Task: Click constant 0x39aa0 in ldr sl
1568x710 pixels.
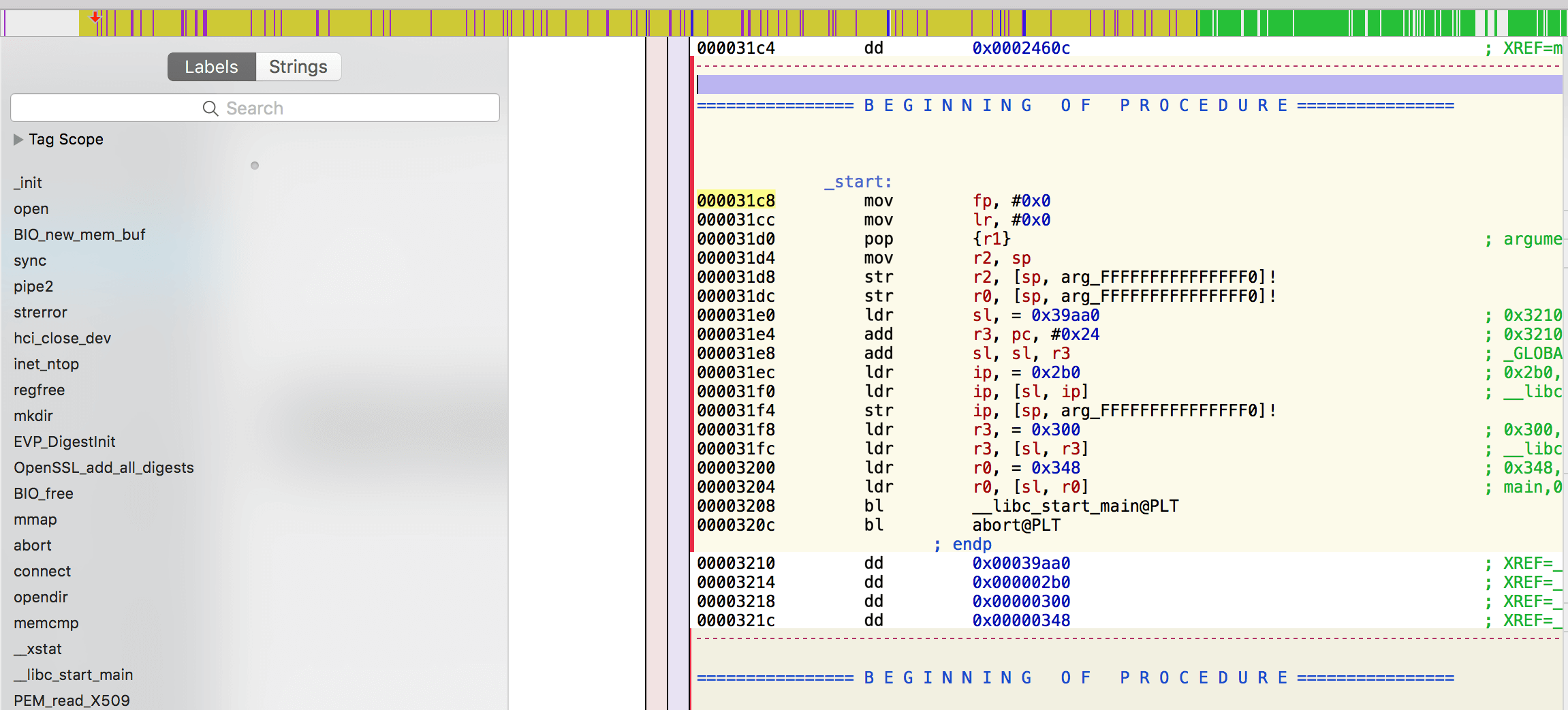Action: click(x=1065, y=315)
